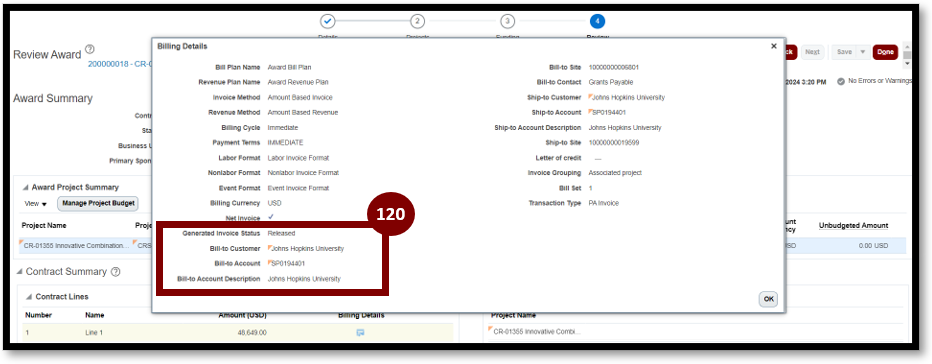Click the Net Invoice checkmark
The image size is (932, 364).
coord(271,218)
